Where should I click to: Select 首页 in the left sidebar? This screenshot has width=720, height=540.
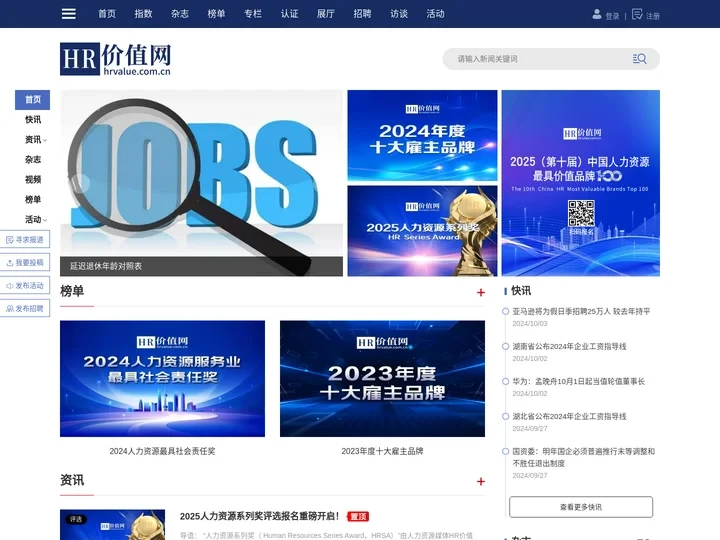(x=33, y=100)
